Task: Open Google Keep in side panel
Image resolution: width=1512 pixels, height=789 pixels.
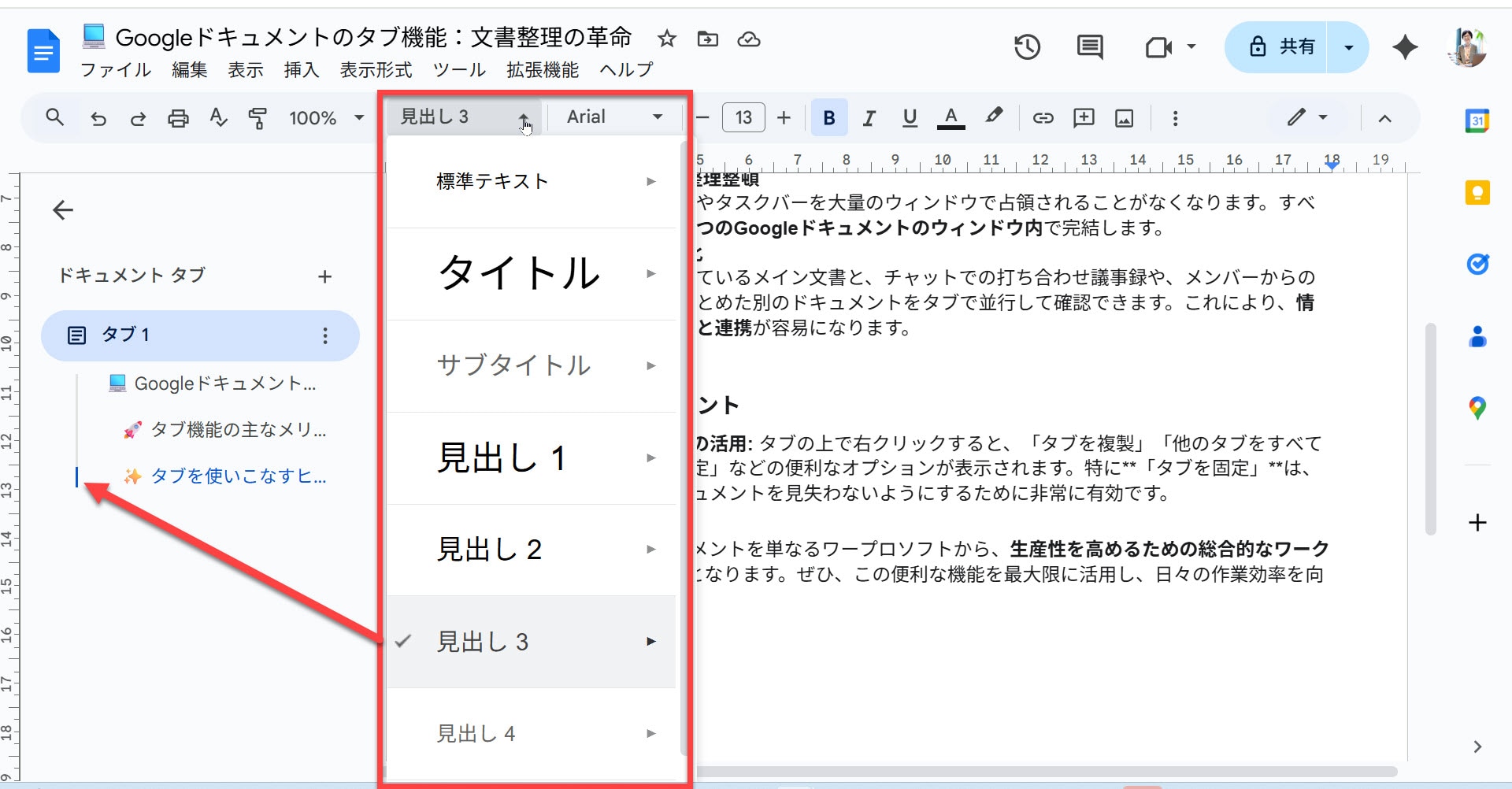Action: tap(1477, 193)
